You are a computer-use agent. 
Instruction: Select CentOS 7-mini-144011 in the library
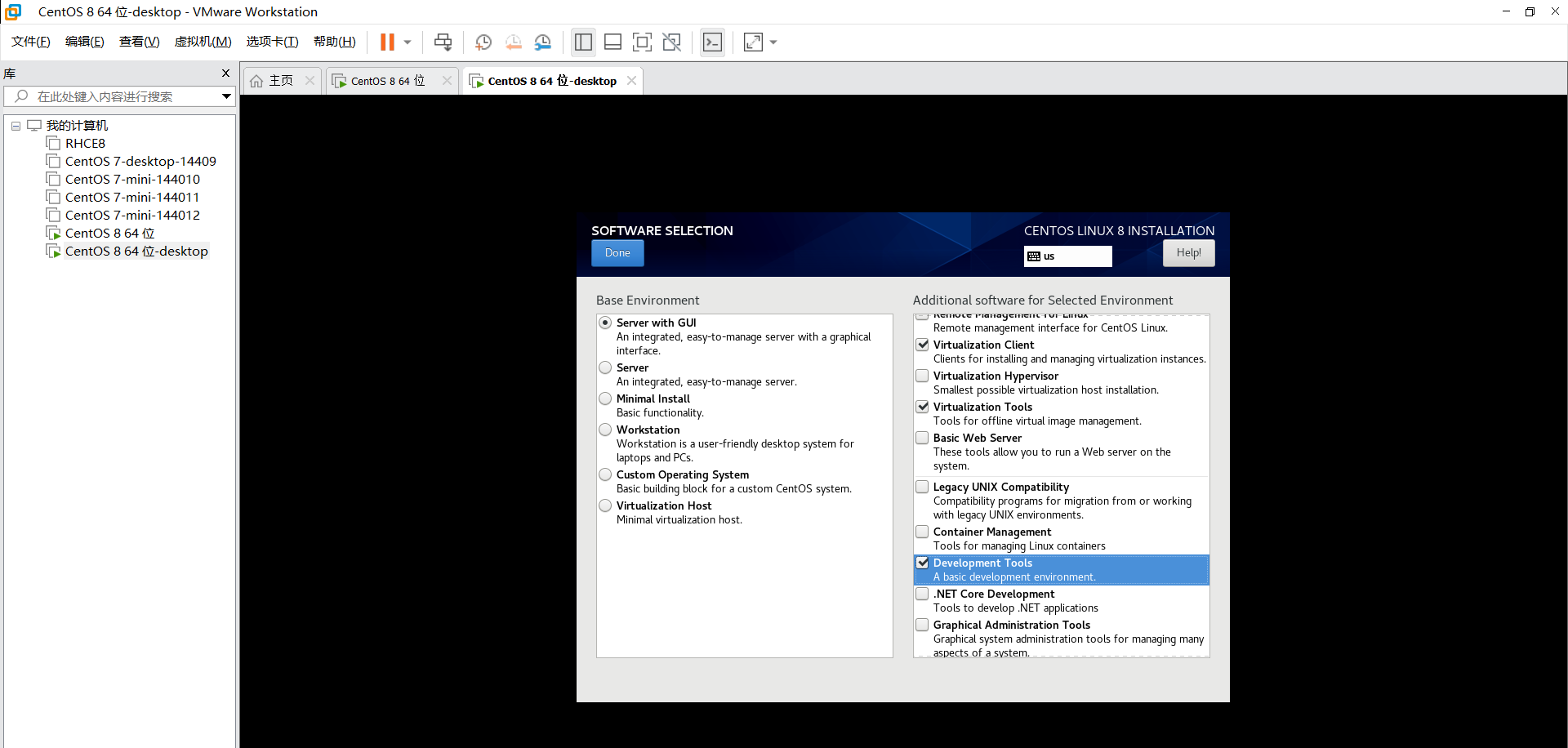point(132,198)
